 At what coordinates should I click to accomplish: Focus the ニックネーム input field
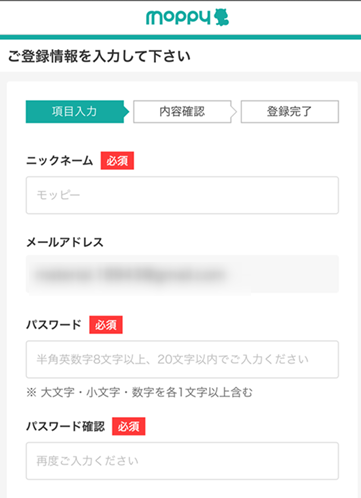(x=182, y=195)
